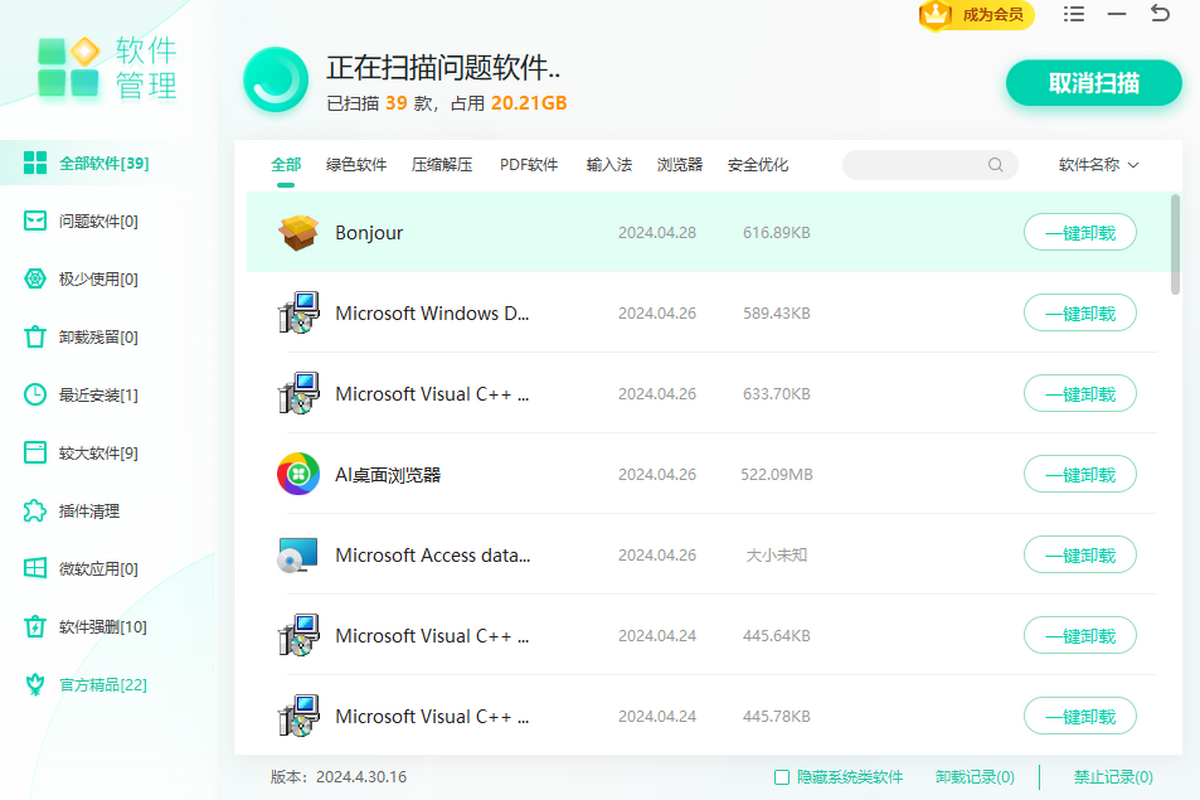Select the 极少使用 sidebar icon
The height and width of the screenshot is (800, 1200).
tap(35, 279)
